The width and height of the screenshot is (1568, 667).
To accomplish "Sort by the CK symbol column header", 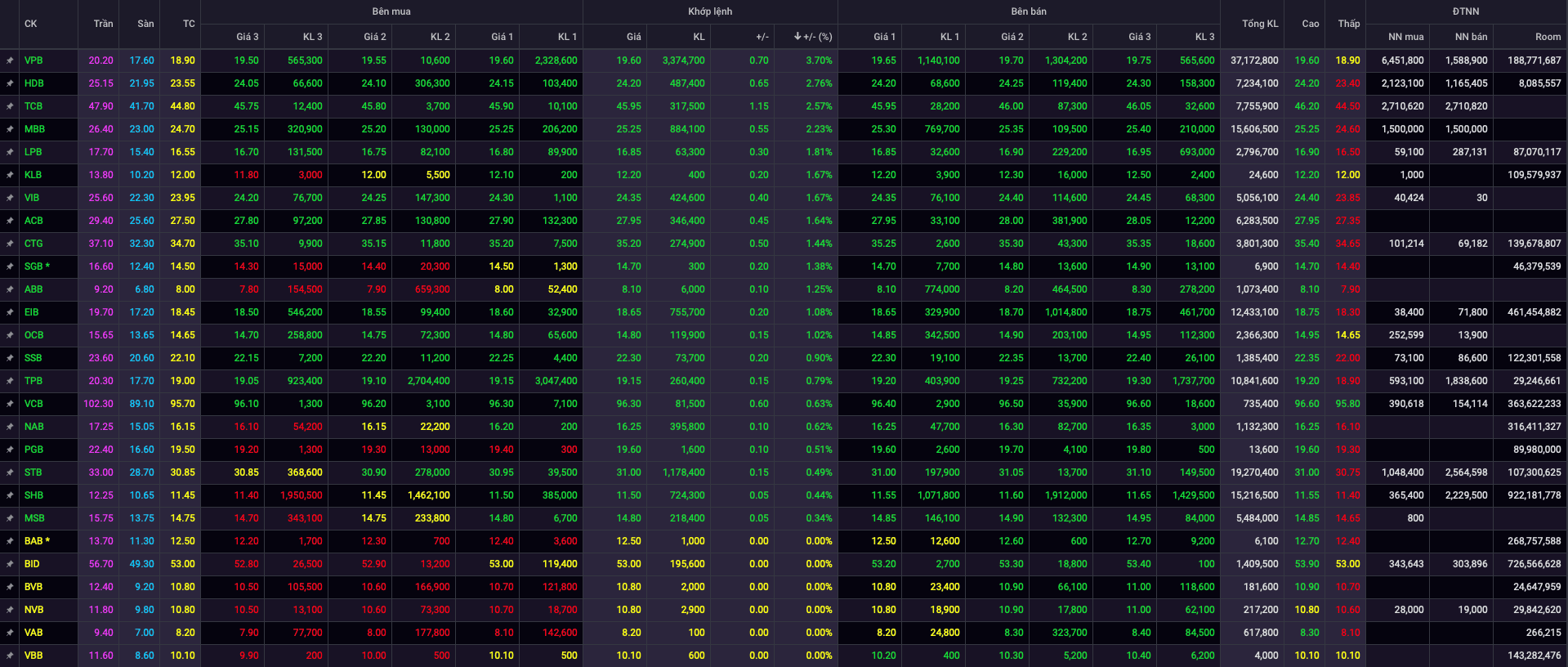I will 31,24.
